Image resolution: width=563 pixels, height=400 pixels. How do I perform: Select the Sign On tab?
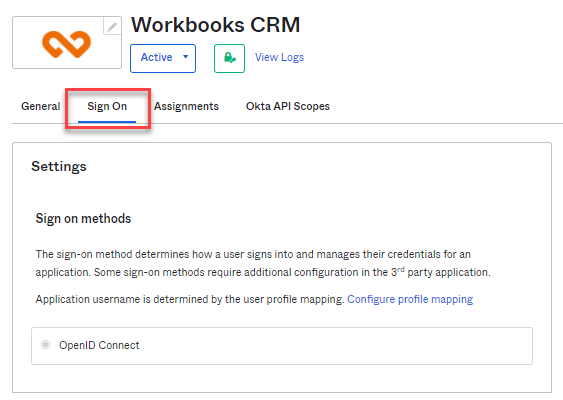107,107
